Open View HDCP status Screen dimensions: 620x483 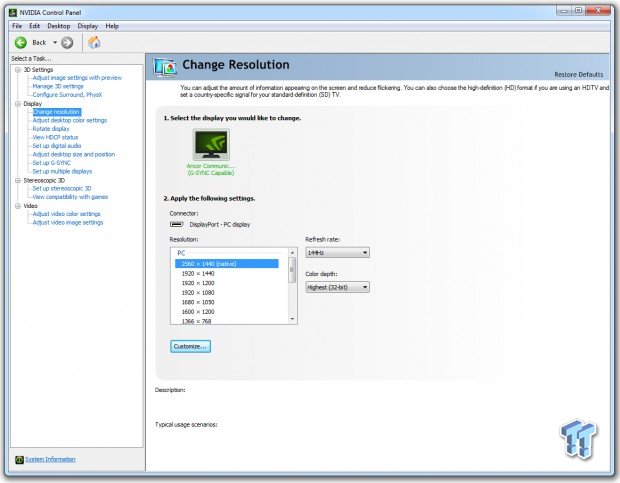click(55, 138)
